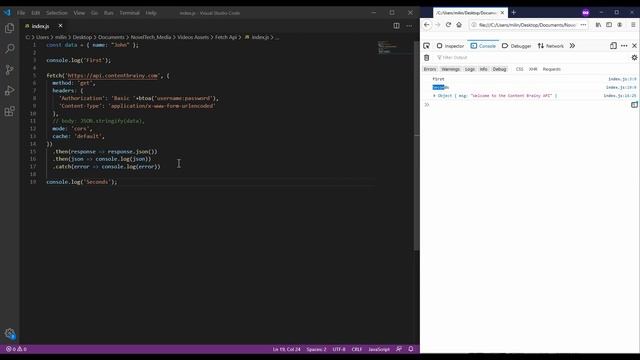Open a new Firefox tab
The width and height of the screenshot is (640, 360).
coord(513,13)
